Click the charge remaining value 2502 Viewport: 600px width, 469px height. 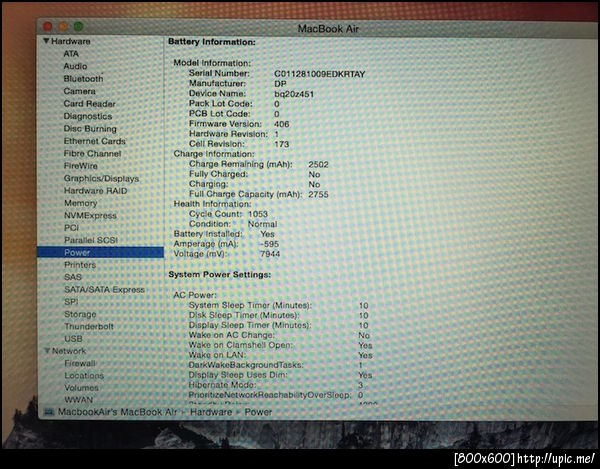[x=318, y=164]
